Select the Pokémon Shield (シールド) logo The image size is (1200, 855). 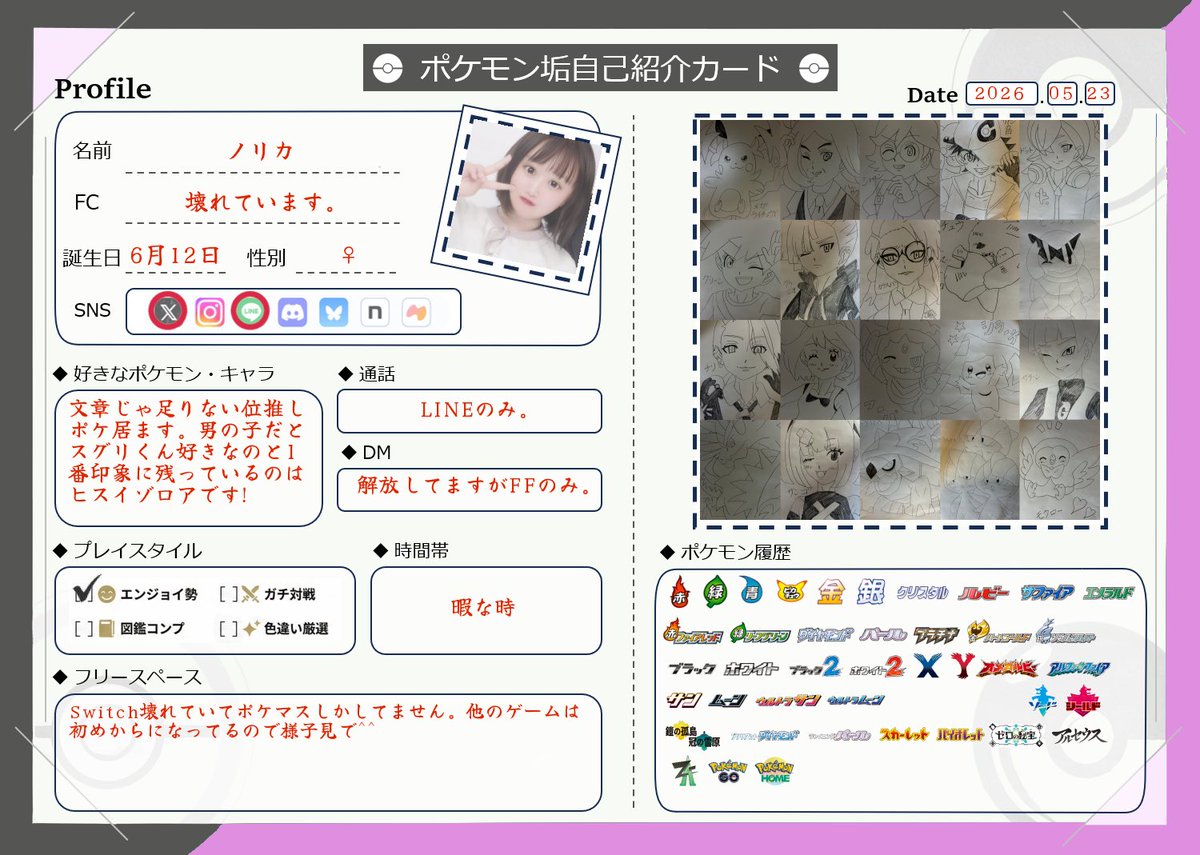[1083, 699]
